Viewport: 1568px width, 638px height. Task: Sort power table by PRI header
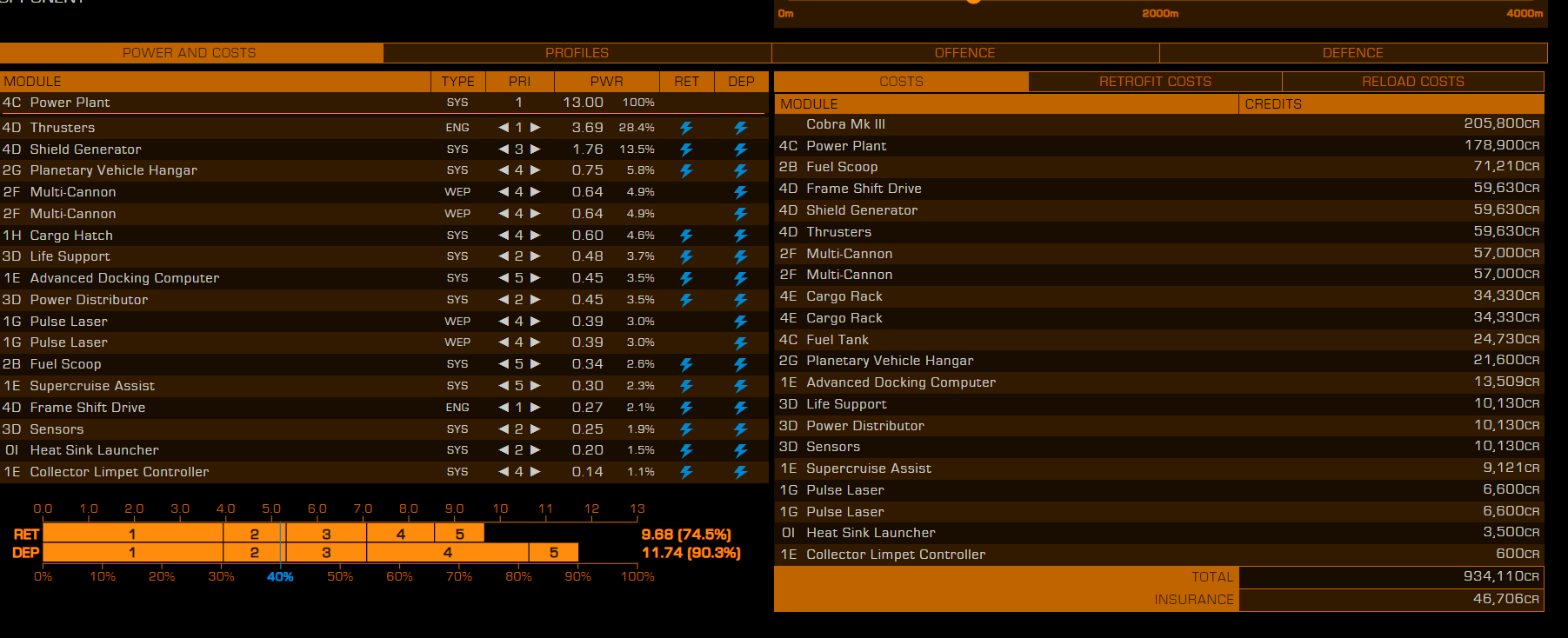click(x=520, y=82)
